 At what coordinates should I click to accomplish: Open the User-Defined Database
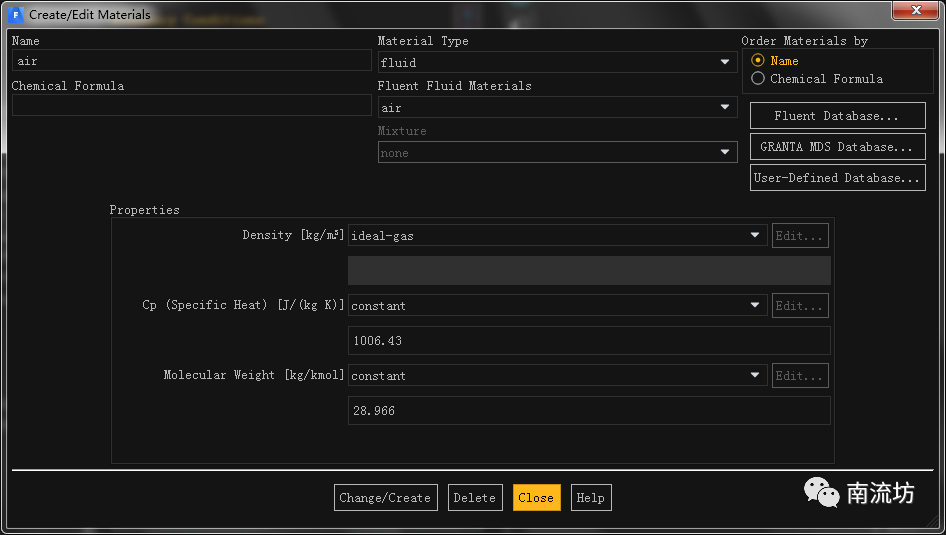[837, 177]
